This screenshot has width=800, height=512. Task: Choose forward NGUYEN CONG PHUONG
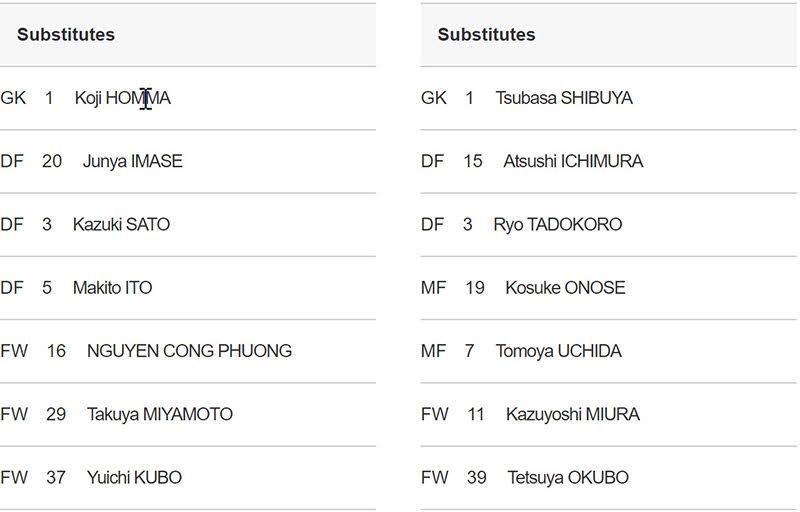point(189,351)
